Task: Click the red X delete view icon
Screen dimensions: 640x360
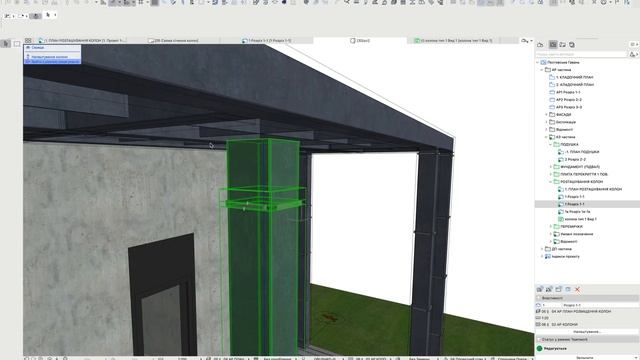Action: pyautogui.click(x=578, y=289)
